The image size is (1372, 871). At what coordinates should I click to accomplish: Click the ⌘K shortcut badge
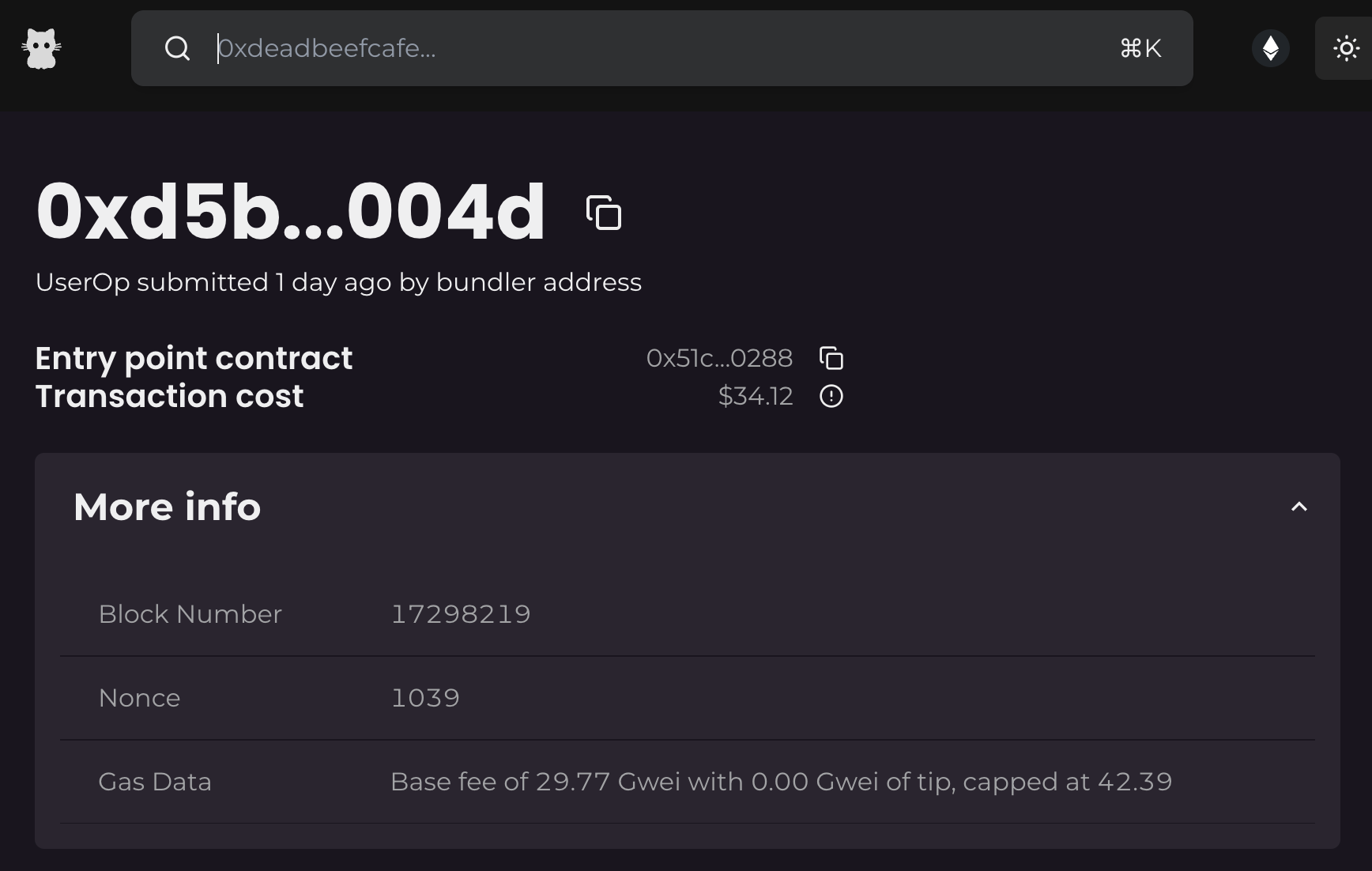click(1140, 49)
